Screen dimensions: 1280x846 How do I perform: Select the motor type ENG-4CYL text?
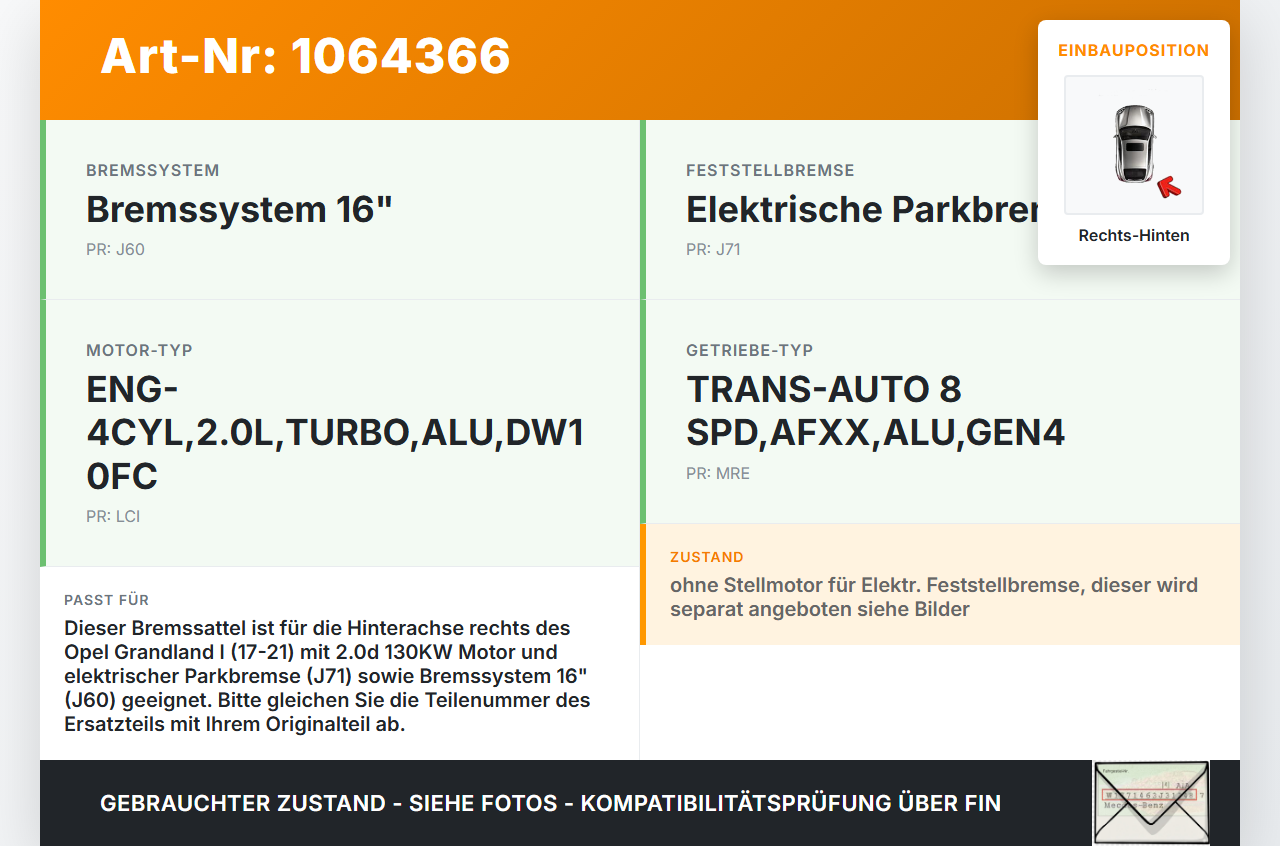click(x=335, y=433)
